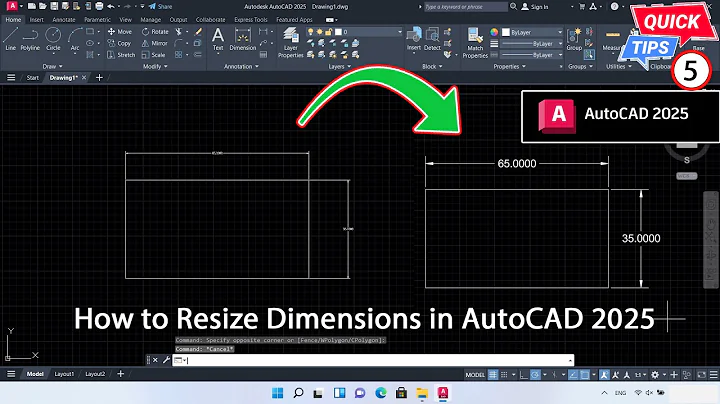Switch to the Layout1 tab
Screen dimensions: 720x404
coord(64,374)
